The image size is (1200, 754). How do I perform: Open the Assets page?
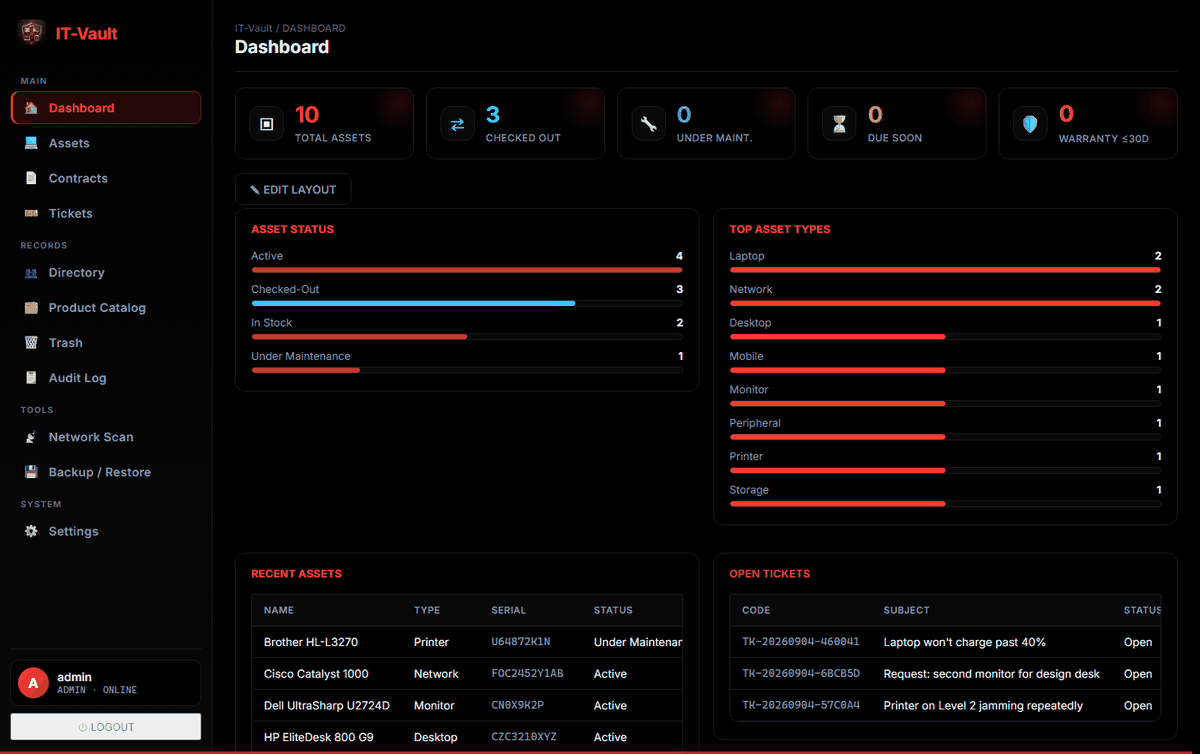[106, 143]
